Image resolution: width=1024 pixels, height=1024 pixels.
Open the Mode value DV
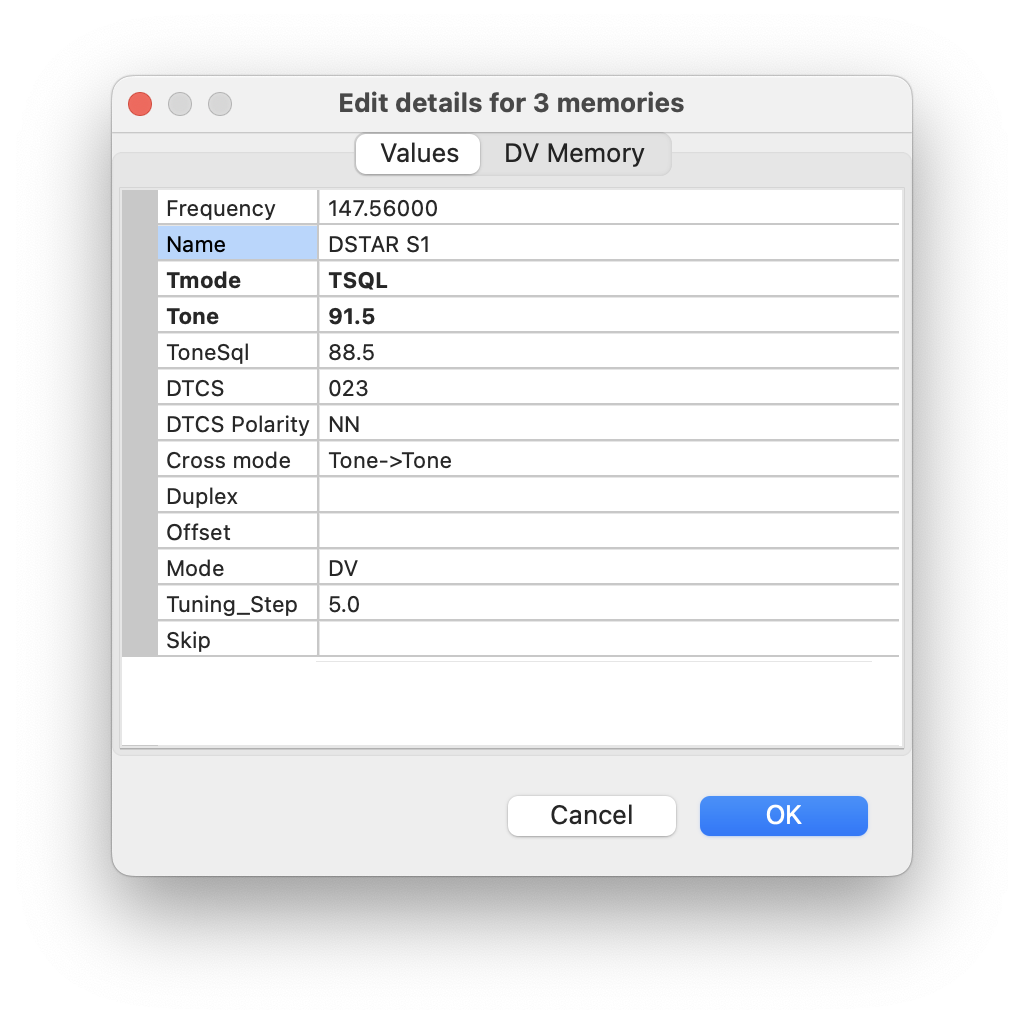click(x=609, y=568)
